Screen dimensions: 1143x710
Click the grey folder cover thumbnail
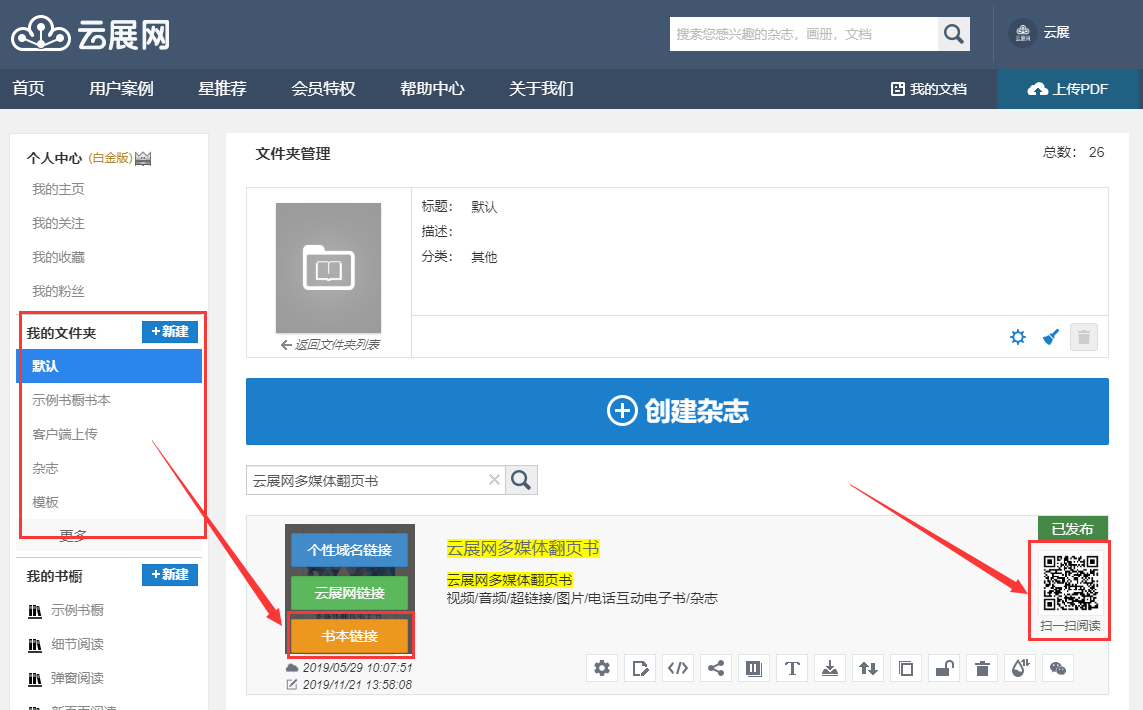[x=328, y=268]
